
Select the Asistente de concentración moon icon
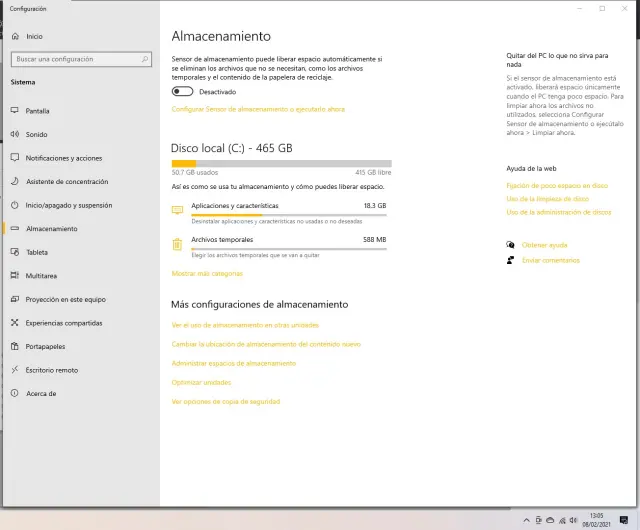[x=15, y=181]
